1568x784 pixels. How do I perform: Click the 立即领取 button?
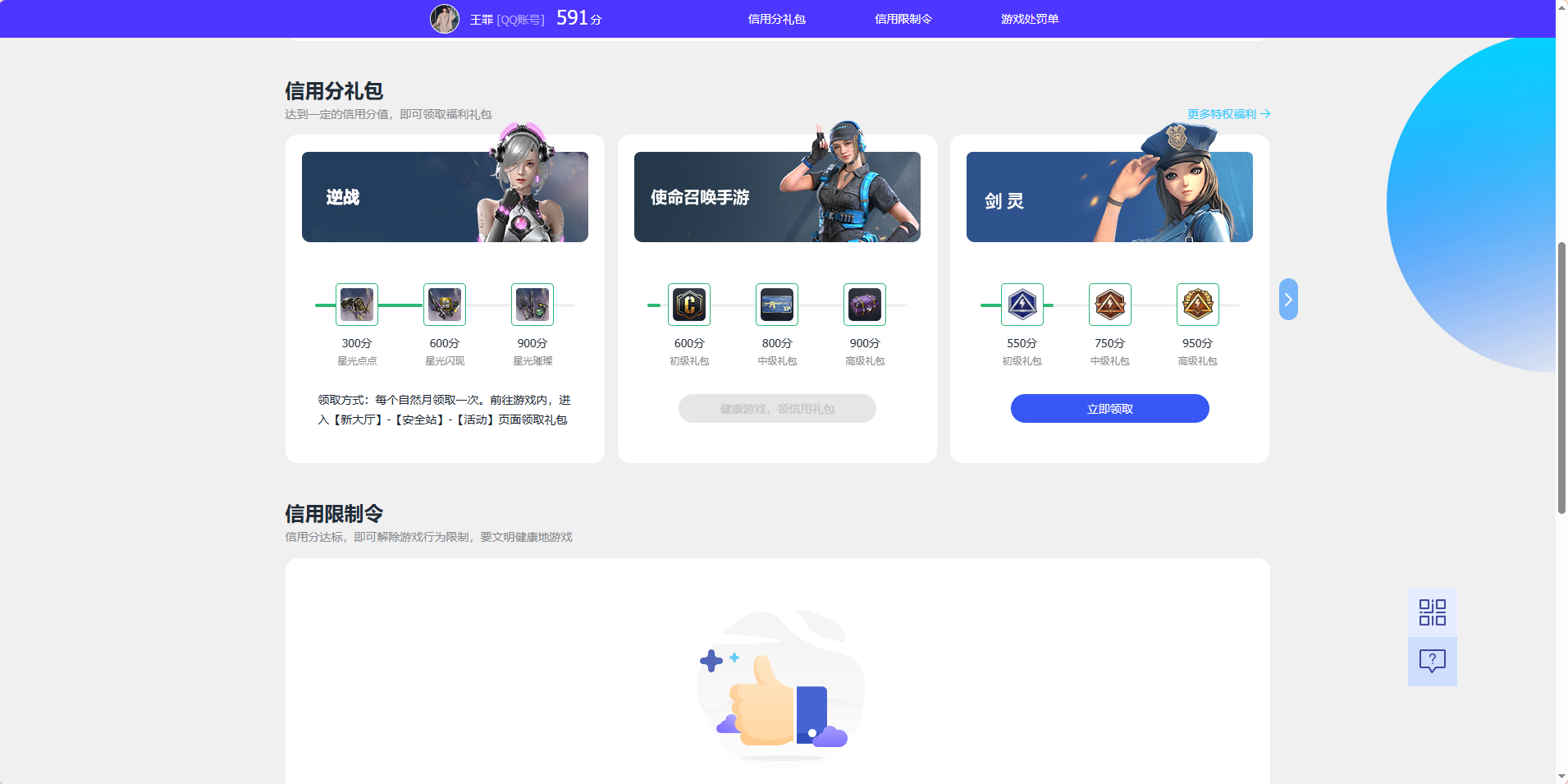coord(1109,409)
